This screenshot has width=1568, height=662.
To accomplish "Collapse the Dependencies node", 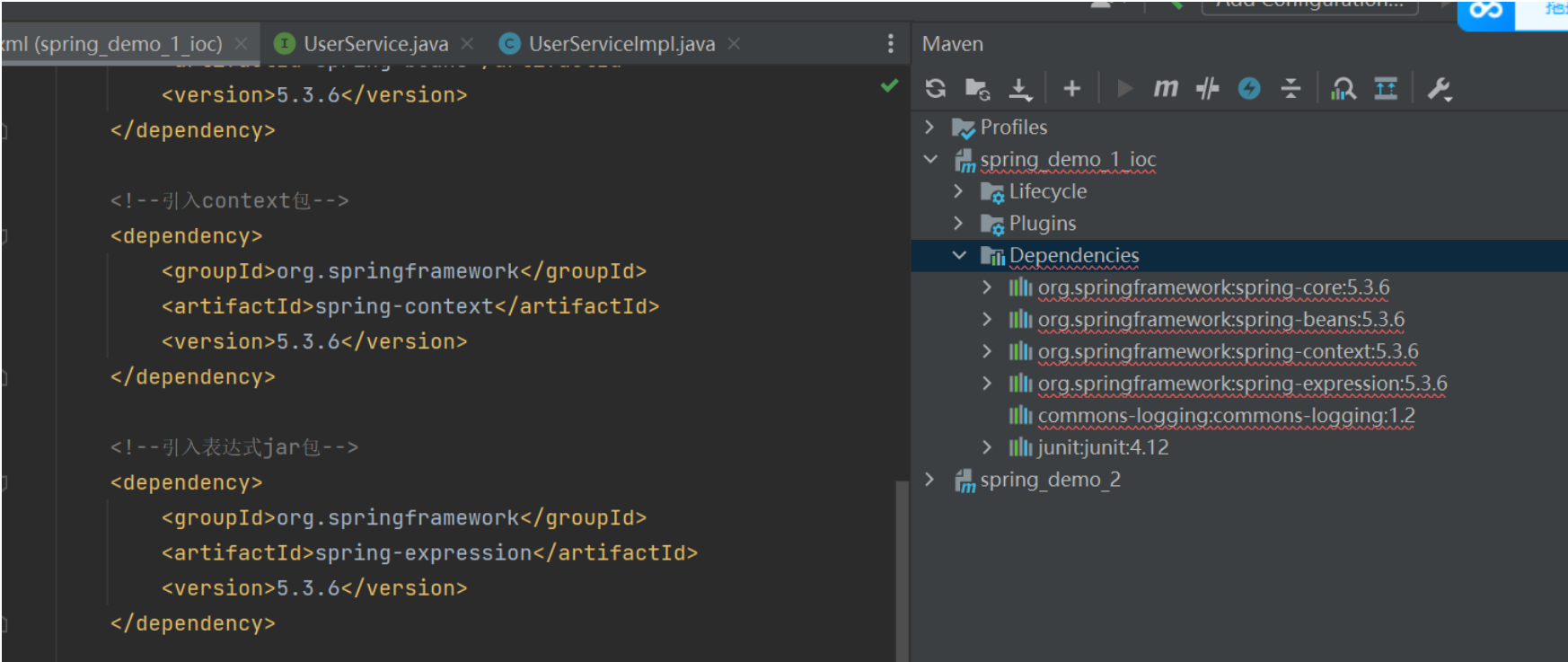I will (x=959, y=255).
